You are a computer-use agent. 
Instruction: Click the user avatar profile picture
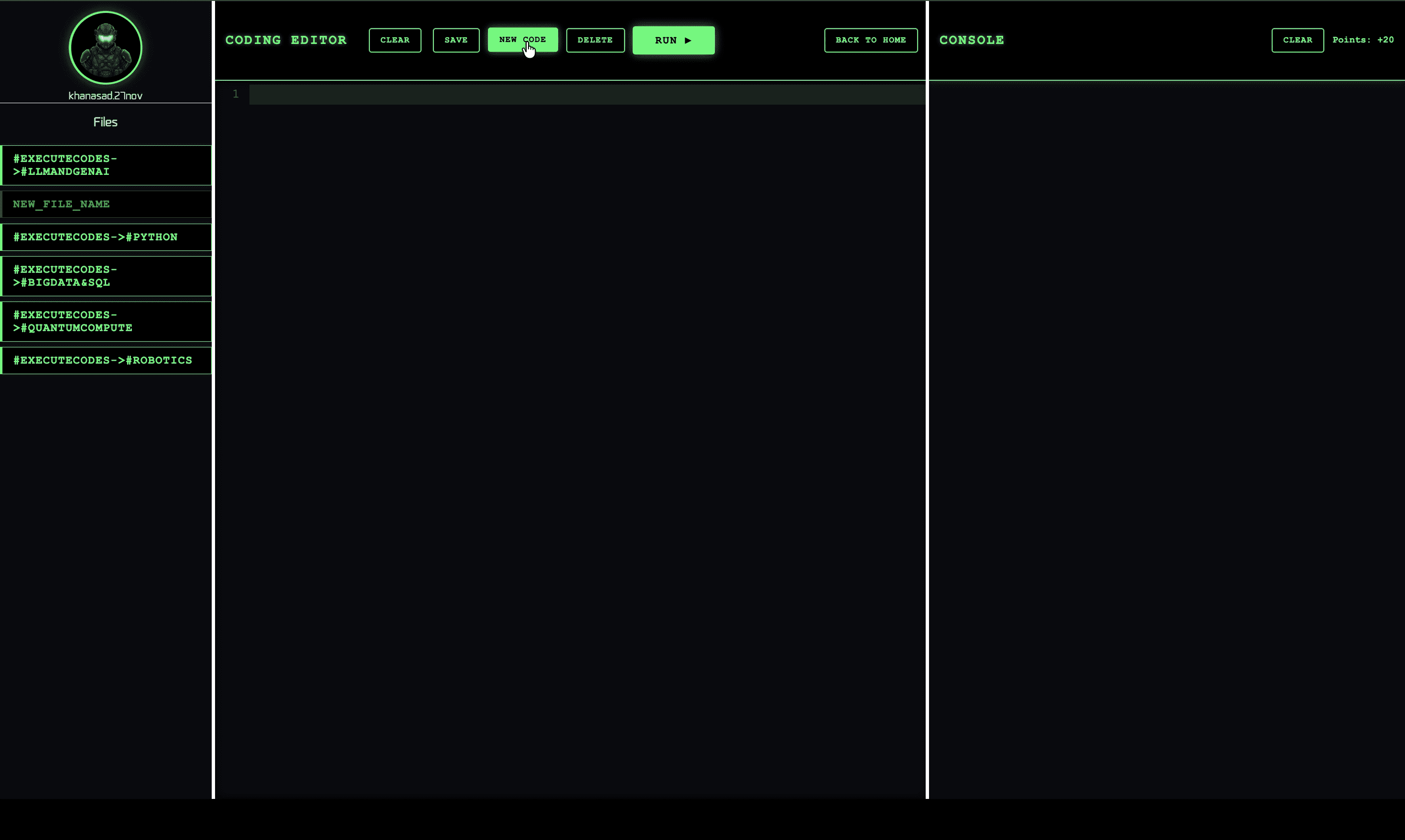[105, 48]
